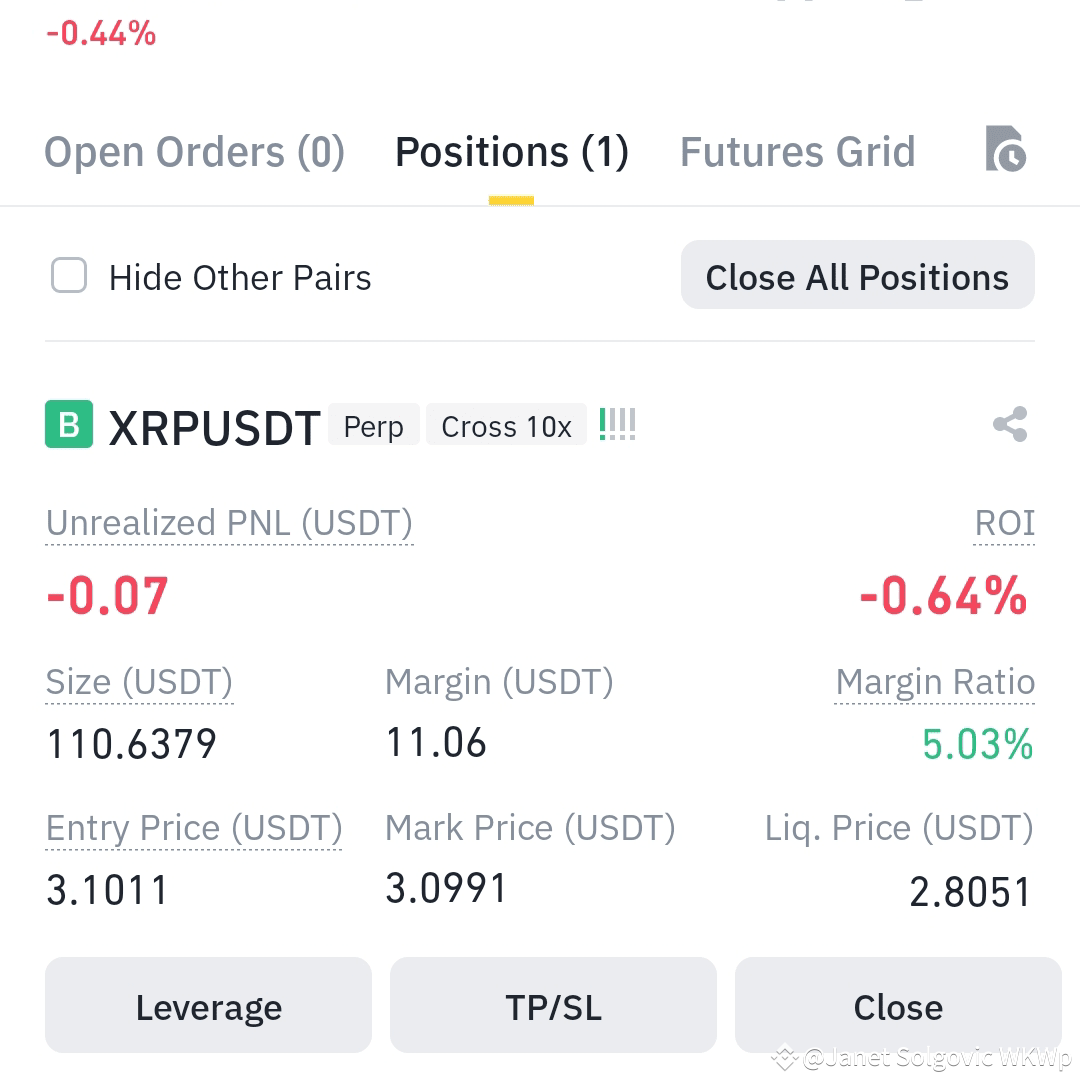
Task: Tap the Cross 10x margin mode tag
Action: (506, 425)
